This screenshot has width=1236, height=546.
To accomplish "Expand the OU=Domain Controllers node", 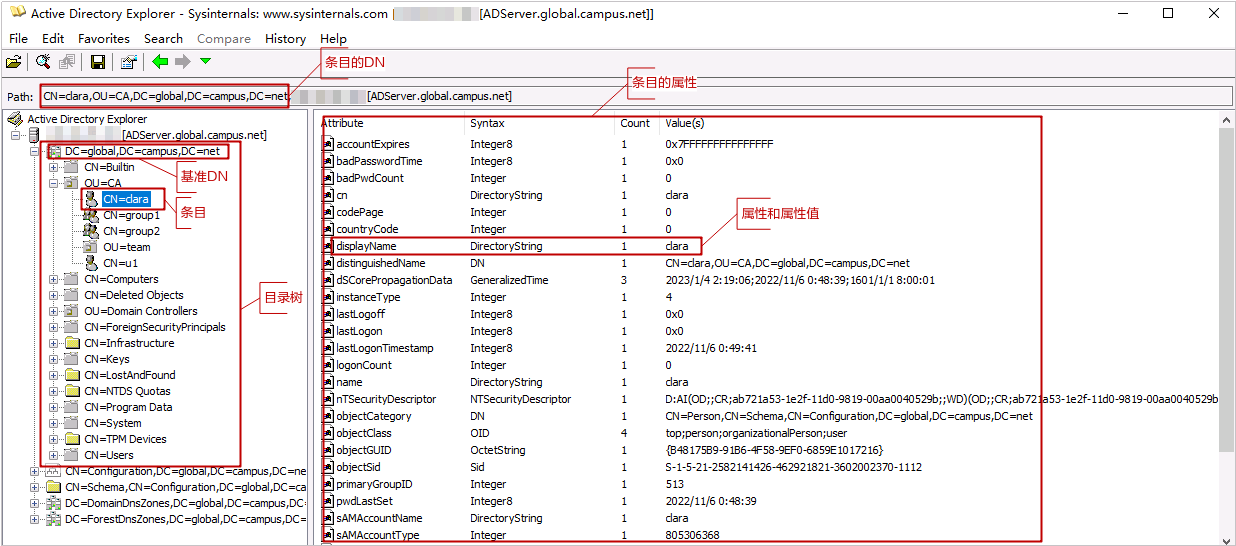I will (54, 311).
